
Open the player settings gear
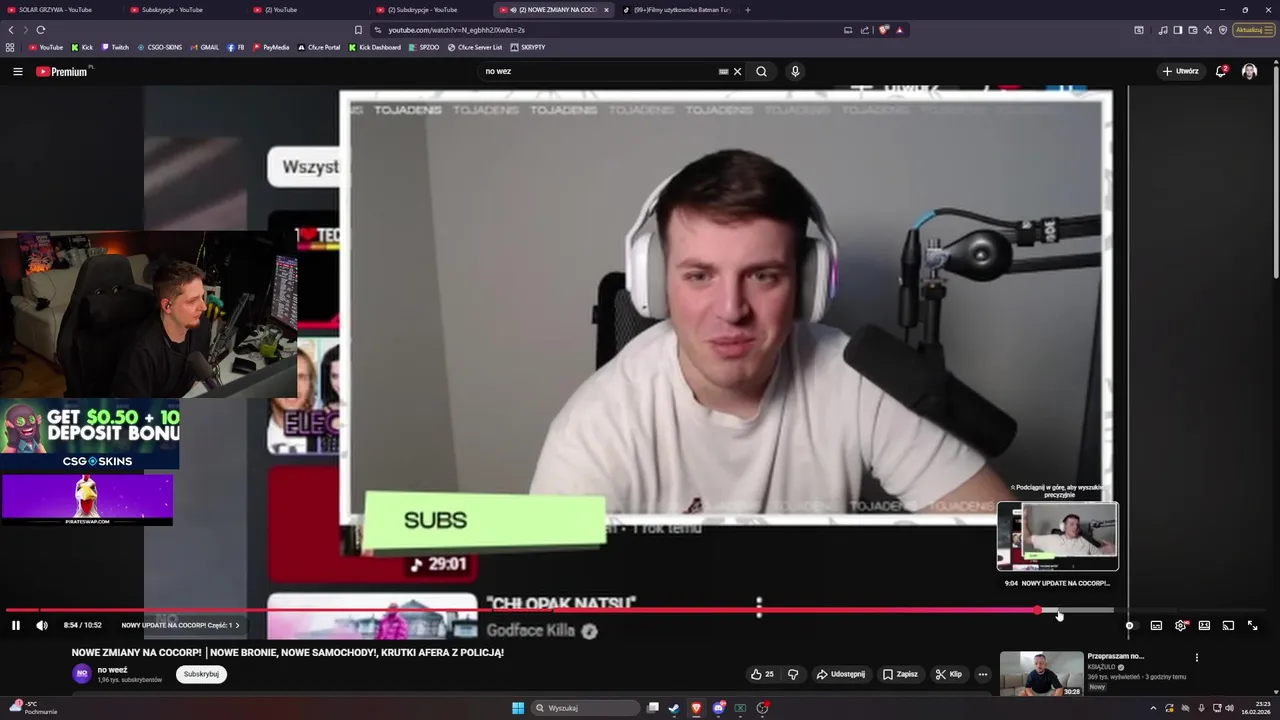[1180, 625]
